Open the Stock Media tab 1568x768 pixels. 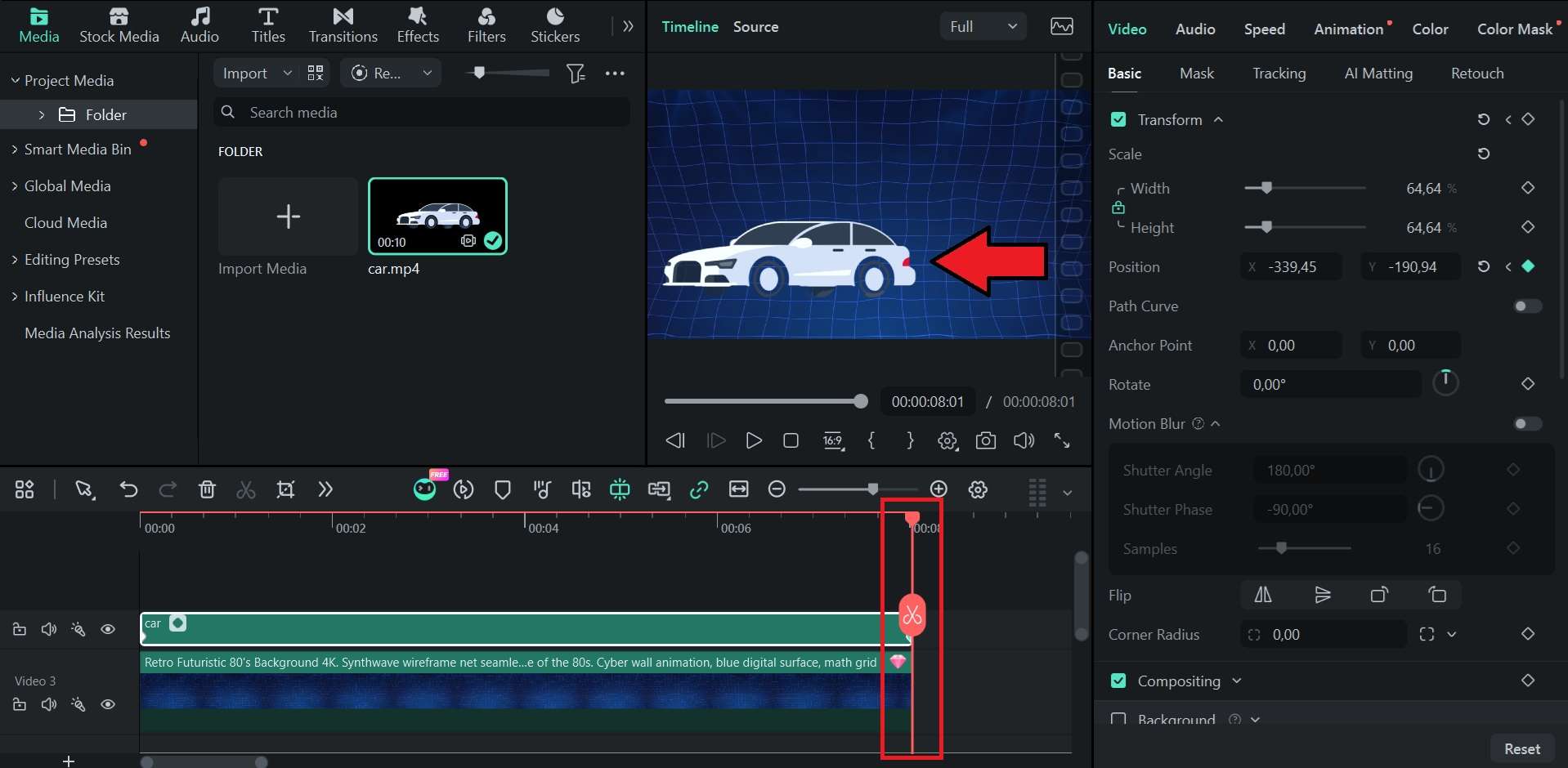click(x=119, y=25)
